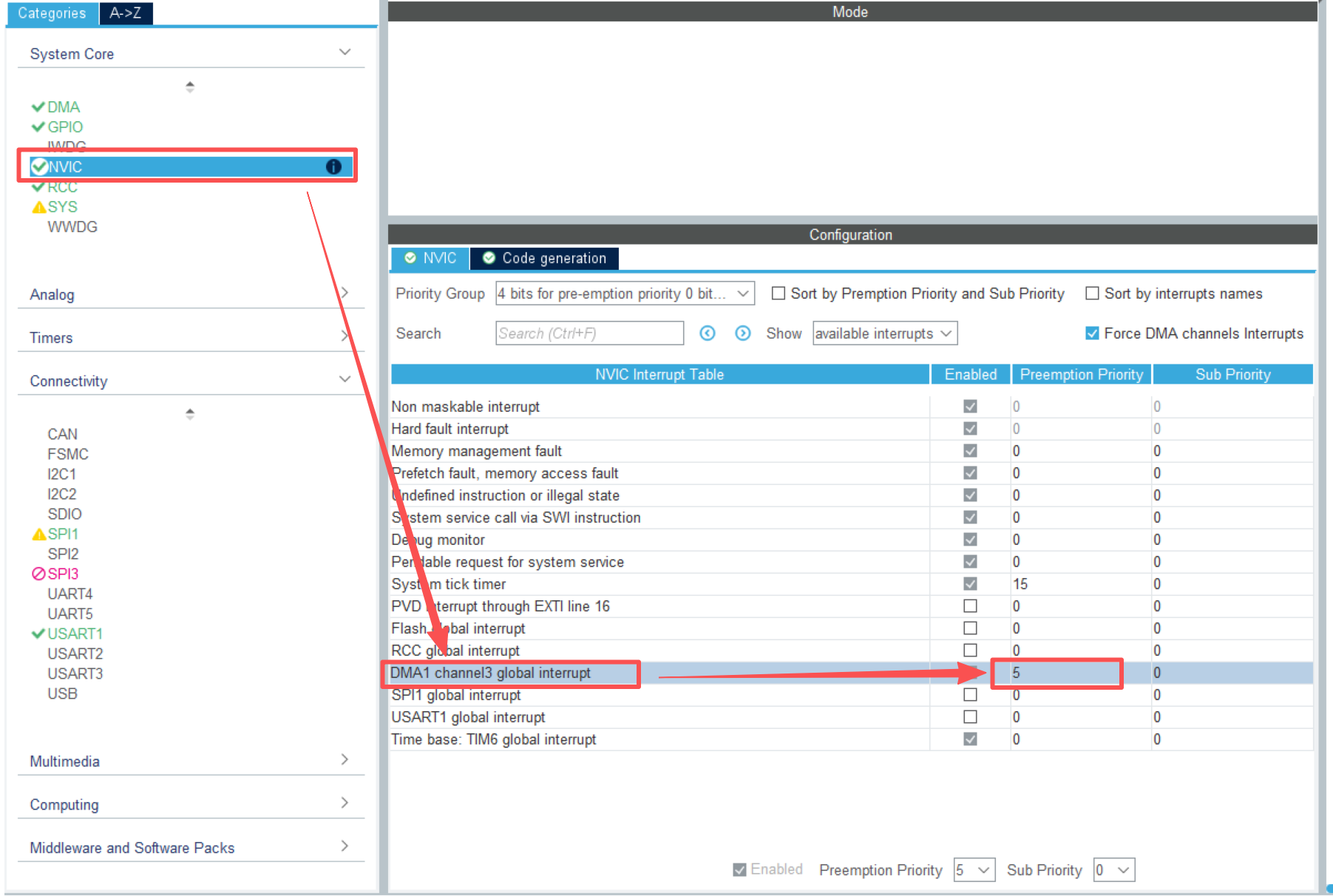1333x896 pixels.
Task: Uncheck Force DMA channels Interrupts
Action: point(1092,333)
